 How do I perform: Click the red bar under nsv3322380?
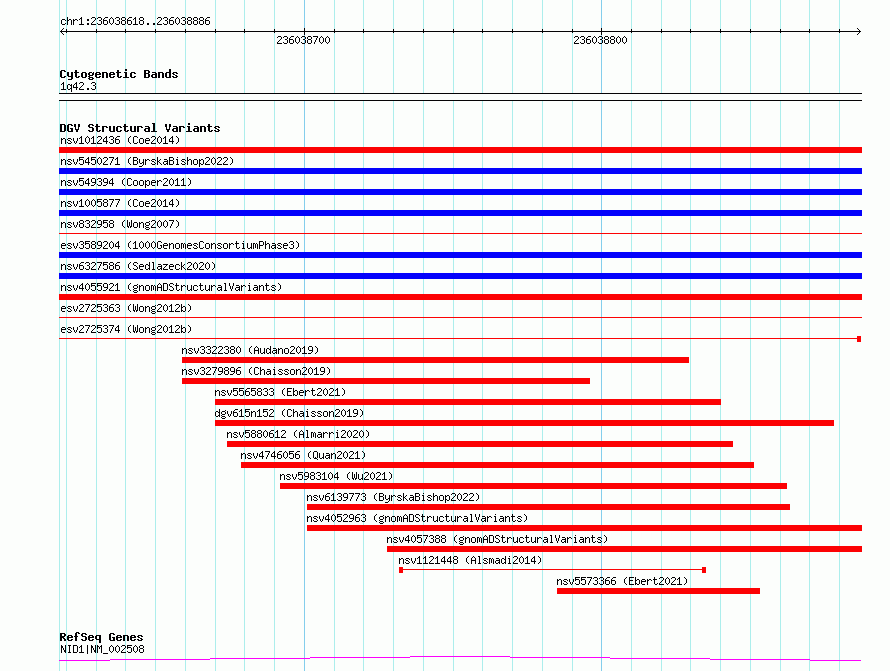(435, 360)
